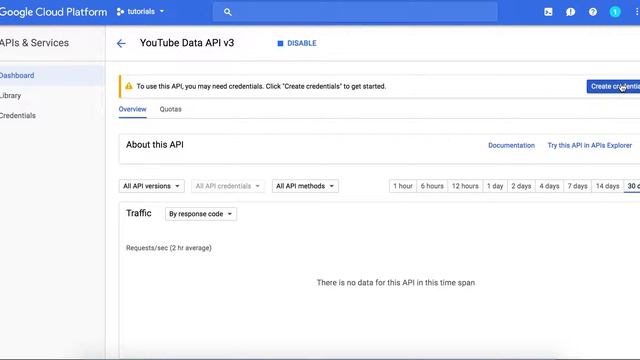The height and width of the screenshot is (360, 640).
Task: Select the 2 days time range
Action: pyautogui.click(x=521, y=186)
